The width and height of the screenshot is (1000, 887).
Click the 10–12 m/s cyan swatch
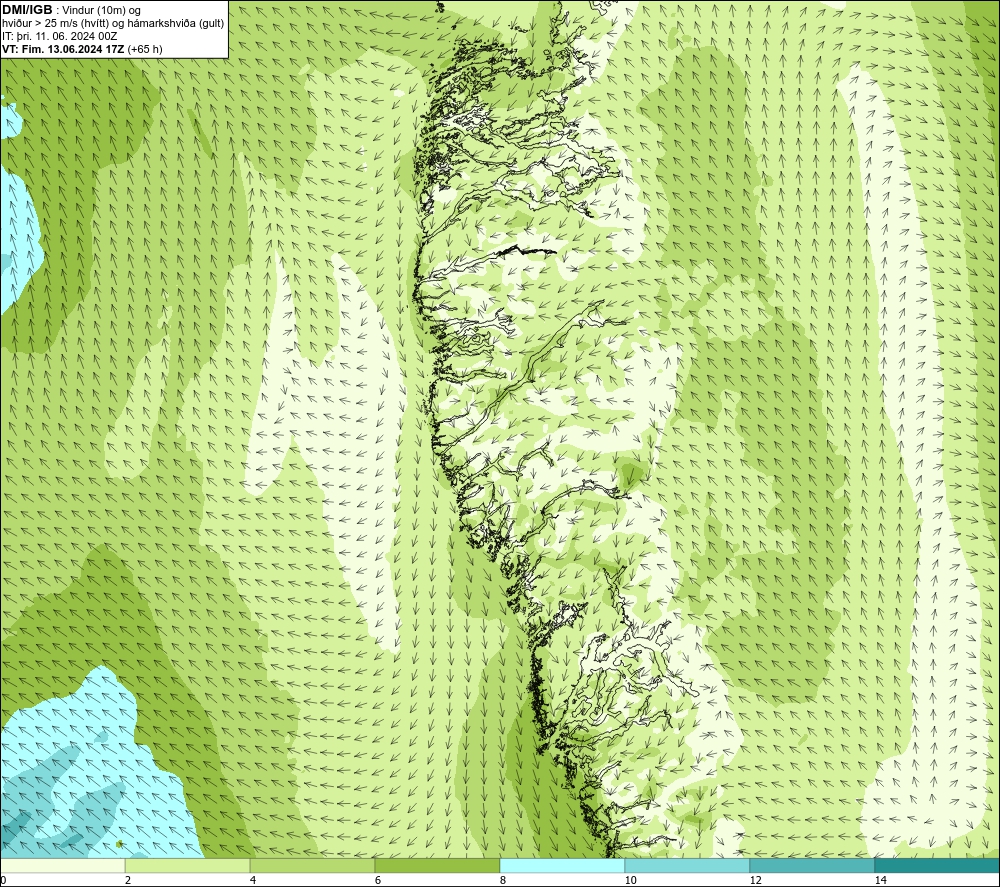[x=688, y=865]
